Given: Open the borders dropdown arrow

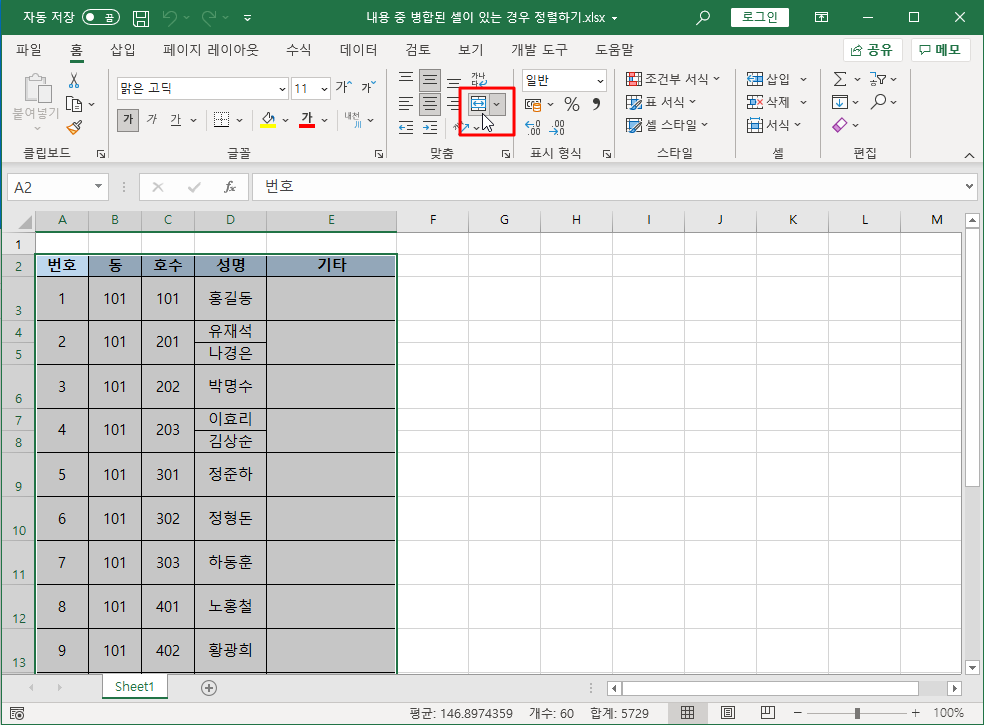Looking at the screenshot, I should coord(240,120).
